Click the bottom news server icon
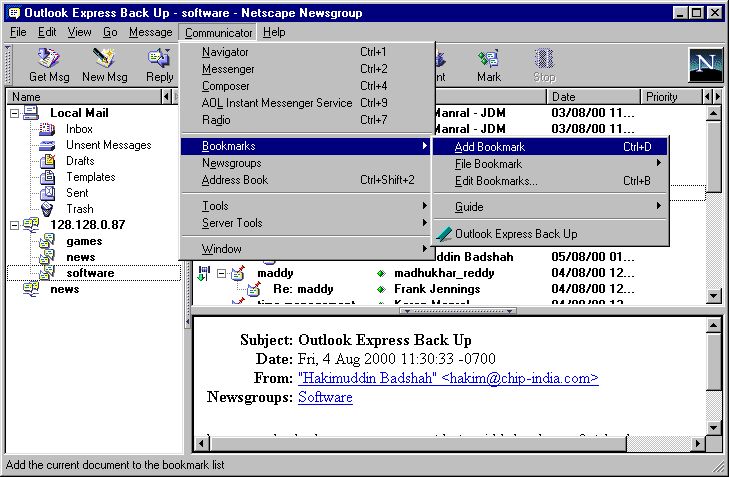The width and height of the screenshot is (729, 477). (x=31, y=289)
